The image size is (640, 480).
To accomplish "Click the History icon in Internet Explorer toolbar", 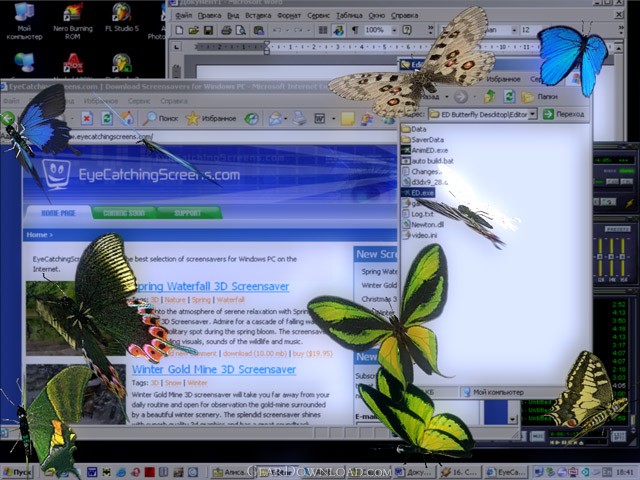I will point(251,119).
